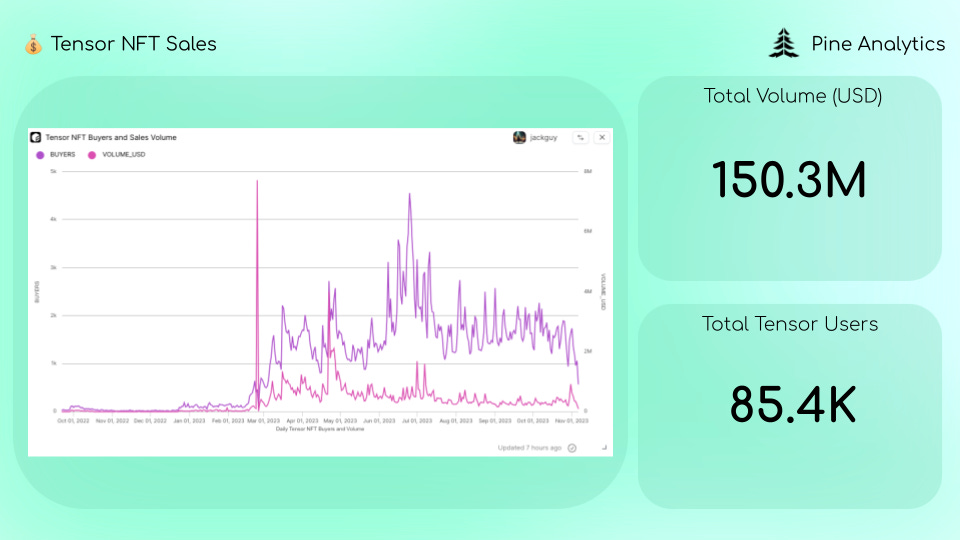The width and height of the screenshot is (960, 540).
Task: Click the Jul 01, 2023 axis label
Action: pos(417,421)
